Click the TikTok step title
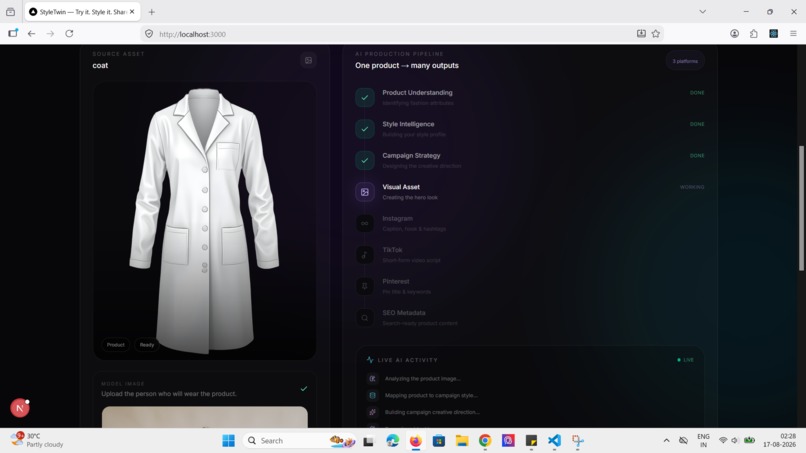The image size is (806, 453). coord(392,250)
